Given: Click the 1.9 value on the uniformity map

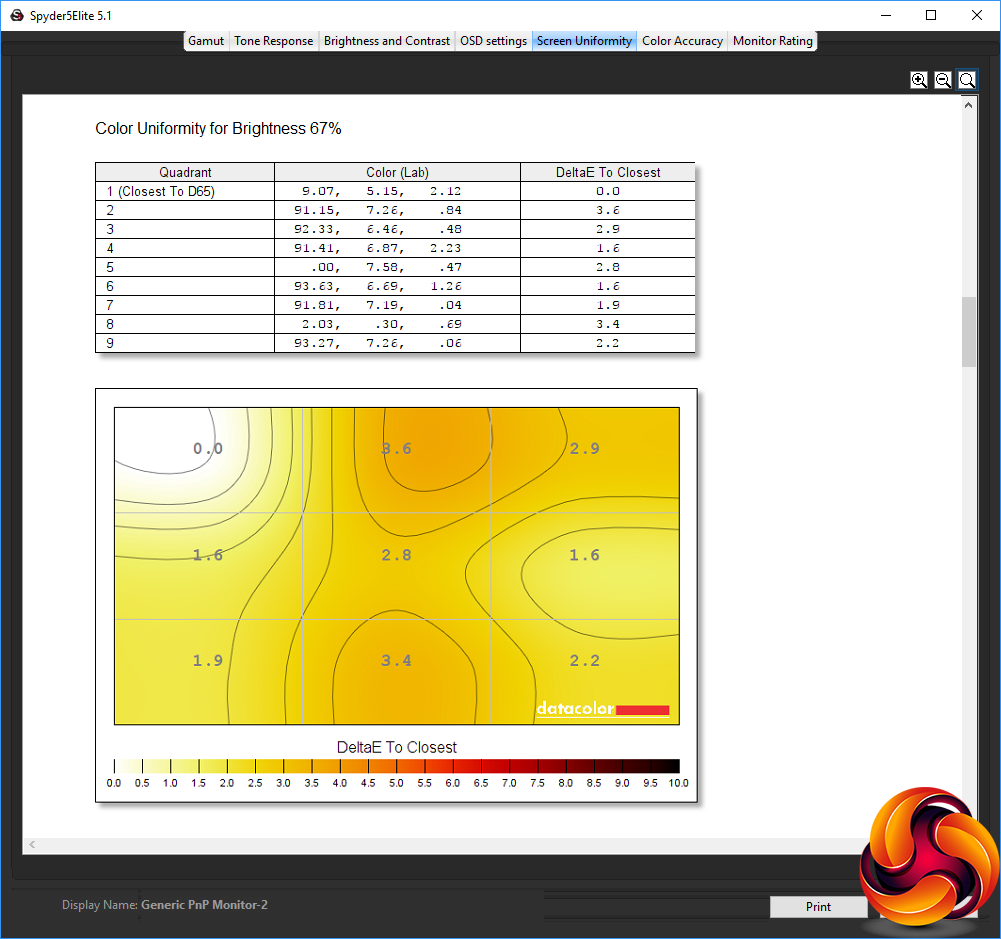Looking at the screenshot, I should pos(208,661).
